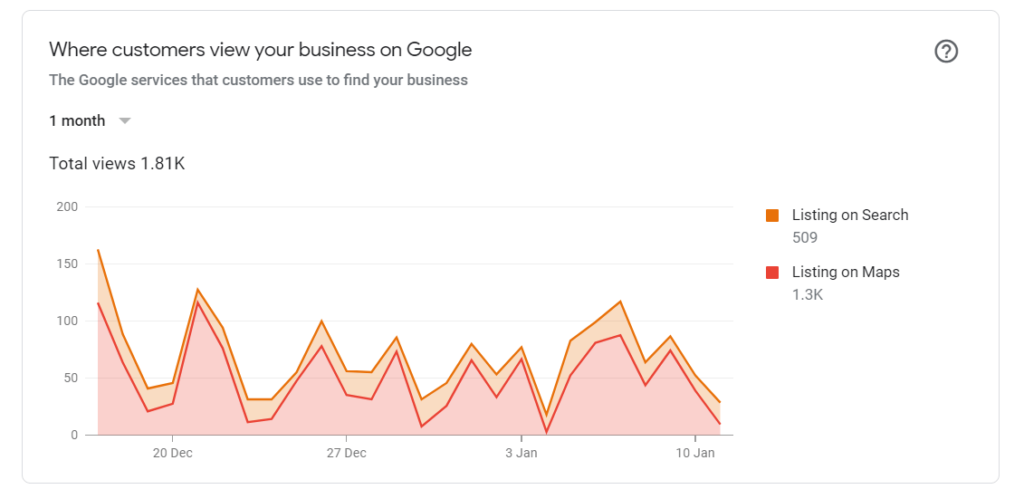Click the chart title heading text
Image resolution: width=1024 pixels, height=489 pixels.
[x=261, y=50]
